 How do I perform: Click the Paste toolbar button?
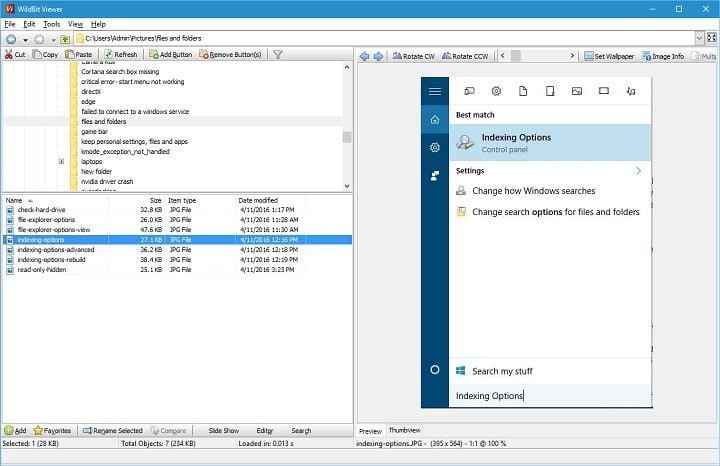point(79,54)
